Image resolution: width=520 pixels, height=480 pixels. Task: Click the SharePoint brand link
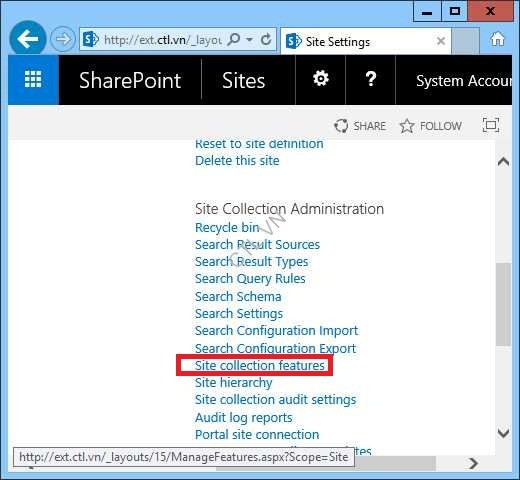coord(130,80)
